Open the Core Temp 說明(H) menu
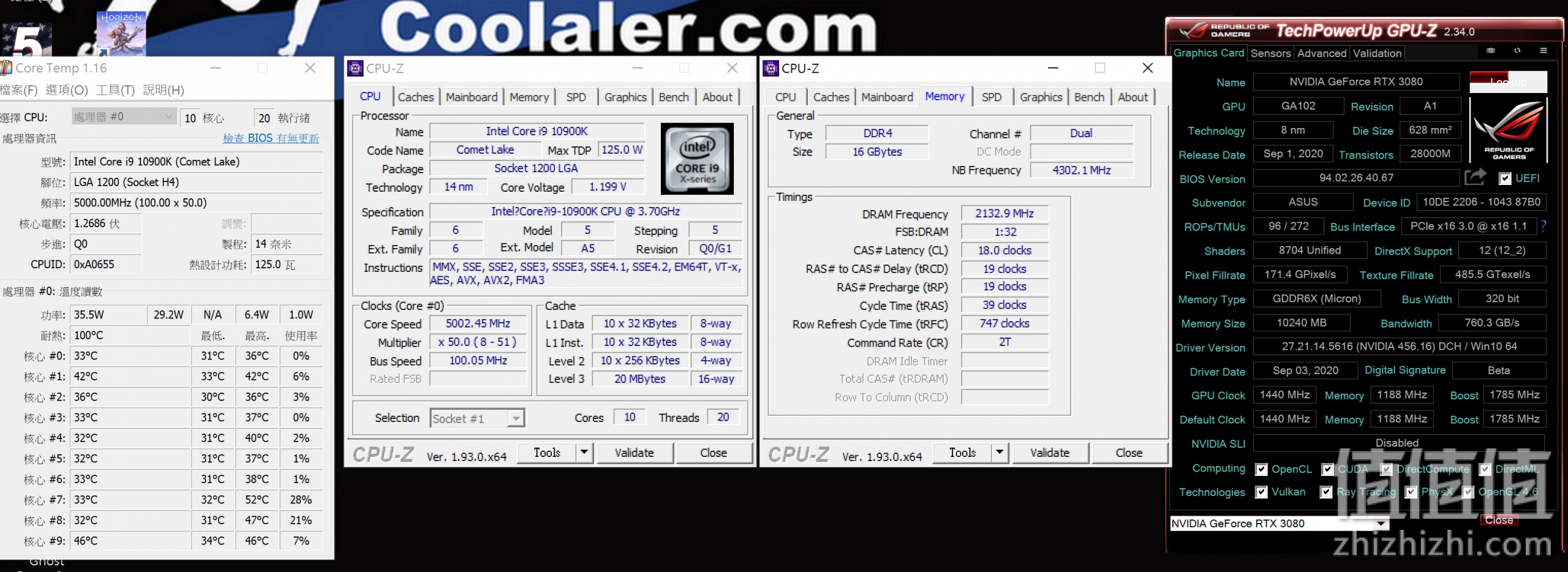This screenshot has width=1568, height=572. click(x=164, y=90)
